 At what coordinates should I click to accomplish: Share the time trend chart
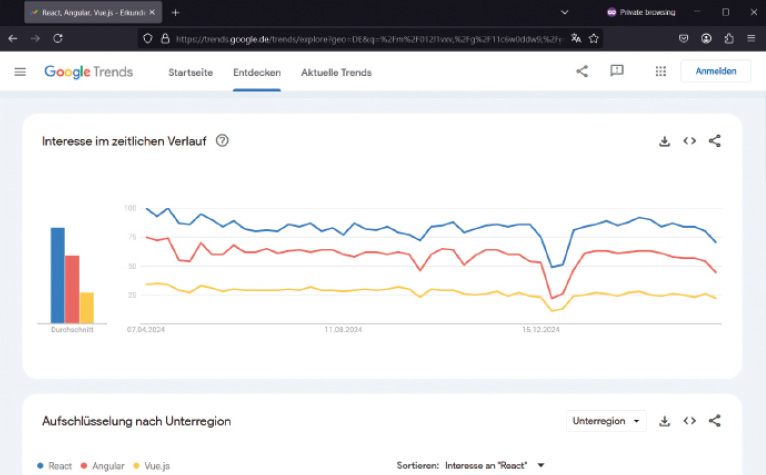715,141
